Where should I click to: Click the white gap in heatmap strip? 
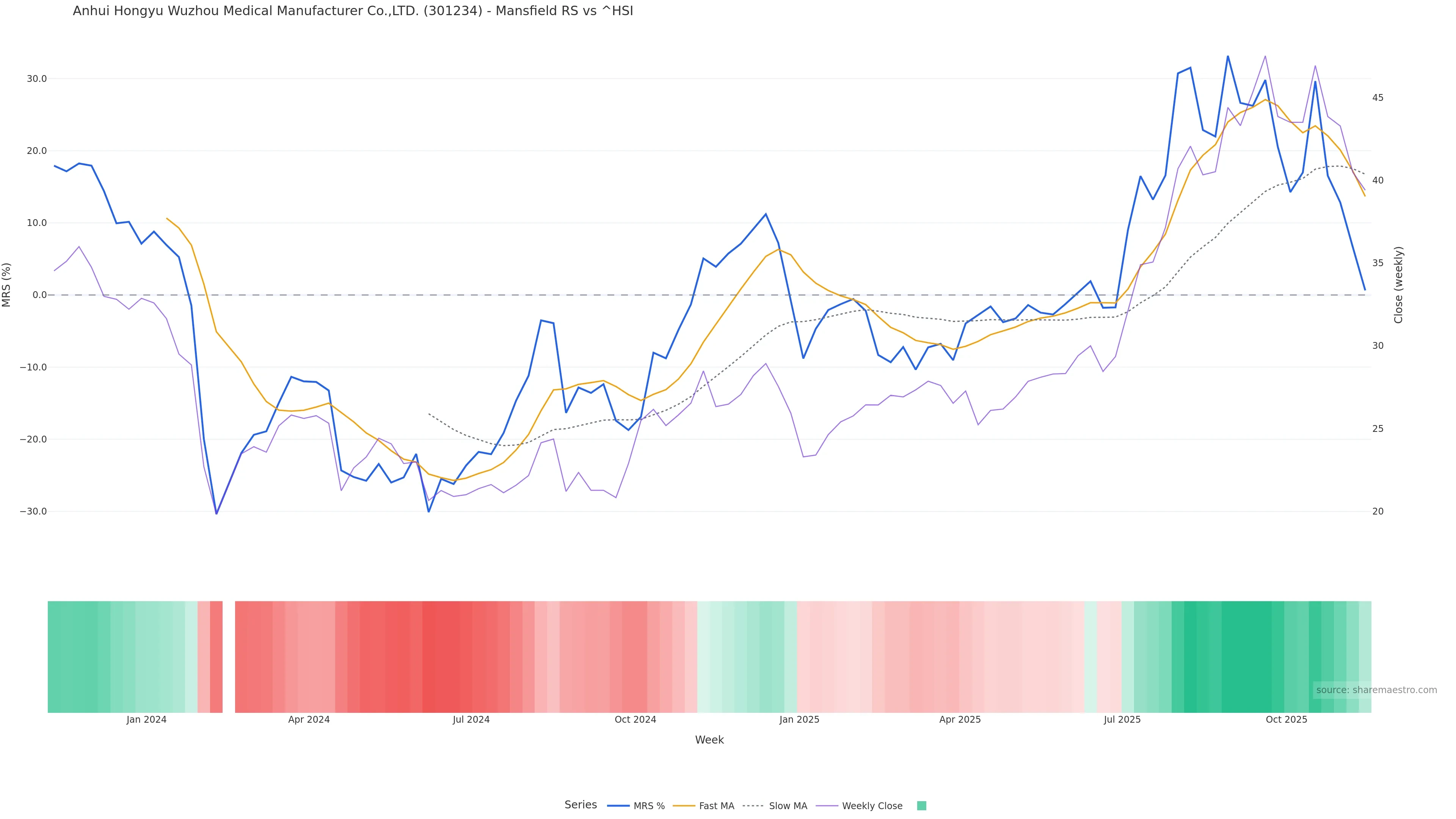tap(228, 657)
